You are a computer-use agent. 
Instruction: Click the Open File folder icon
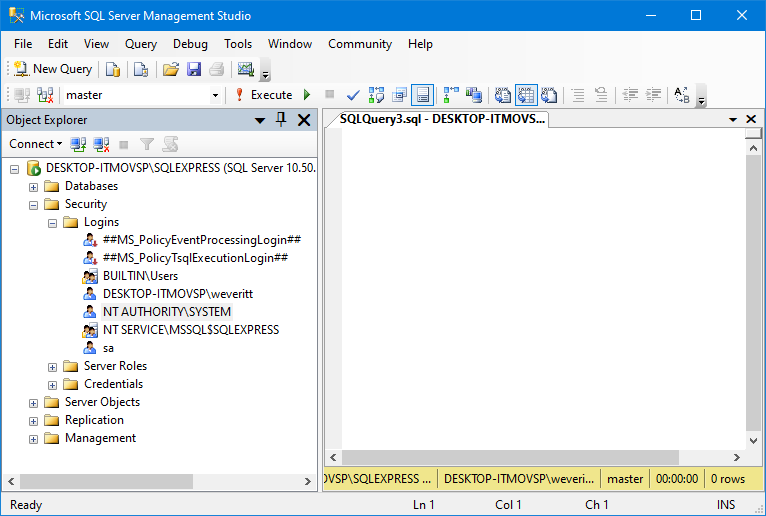click(x=171, y=69)
